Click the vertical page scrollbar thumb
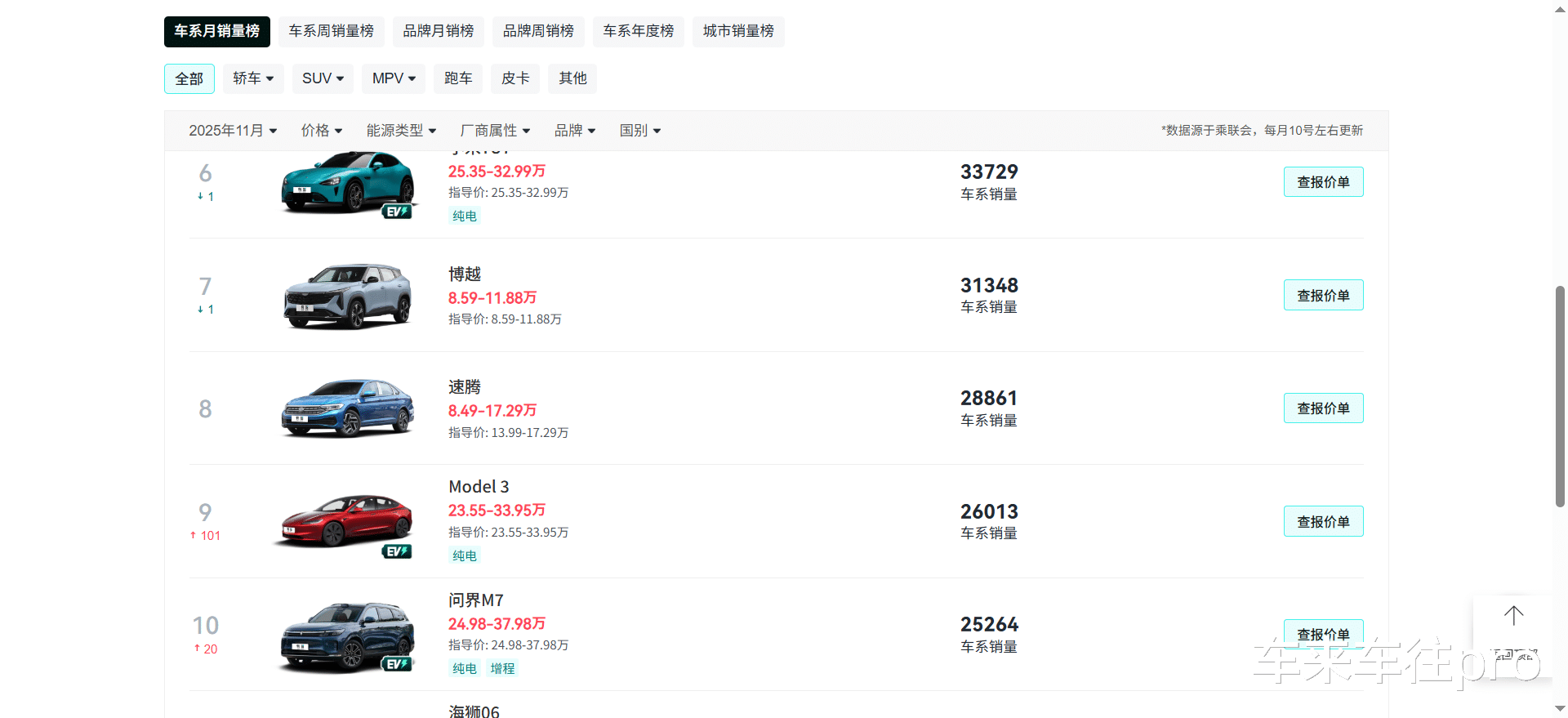 pyautogui.click(x=1560, y=396)
